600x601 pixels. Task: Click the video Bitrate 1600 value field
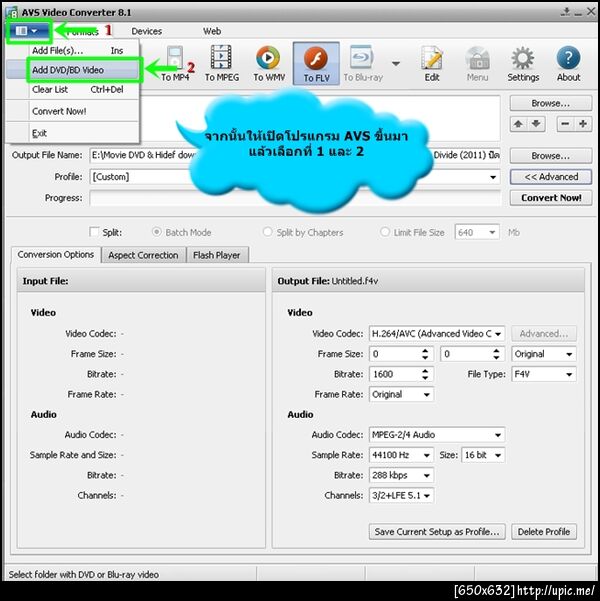[395, 374]
